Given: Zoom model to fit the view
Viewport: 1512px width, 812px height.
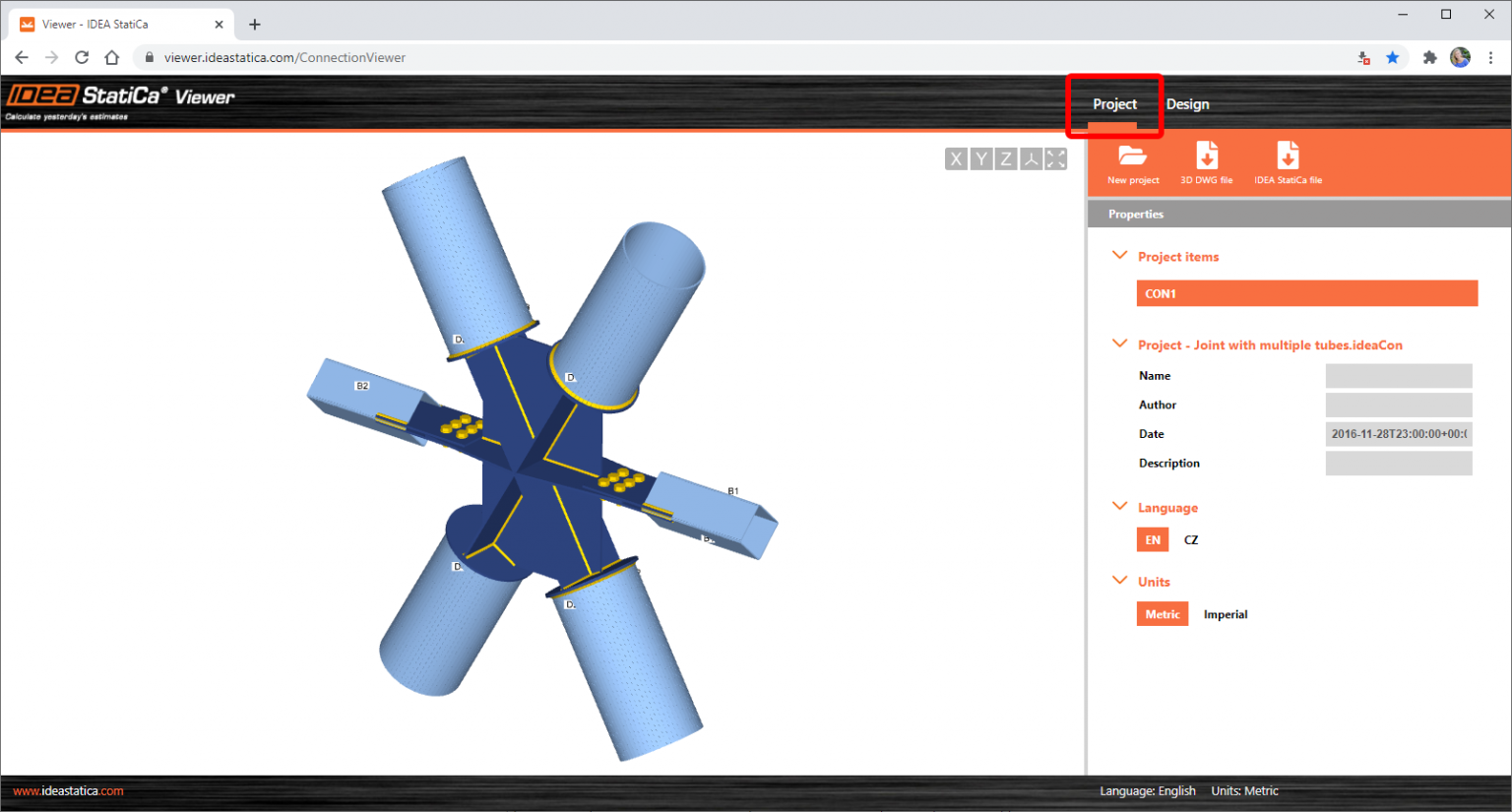Looking at the screenshot, I should pyautogui.click(x=1054, y=157).
